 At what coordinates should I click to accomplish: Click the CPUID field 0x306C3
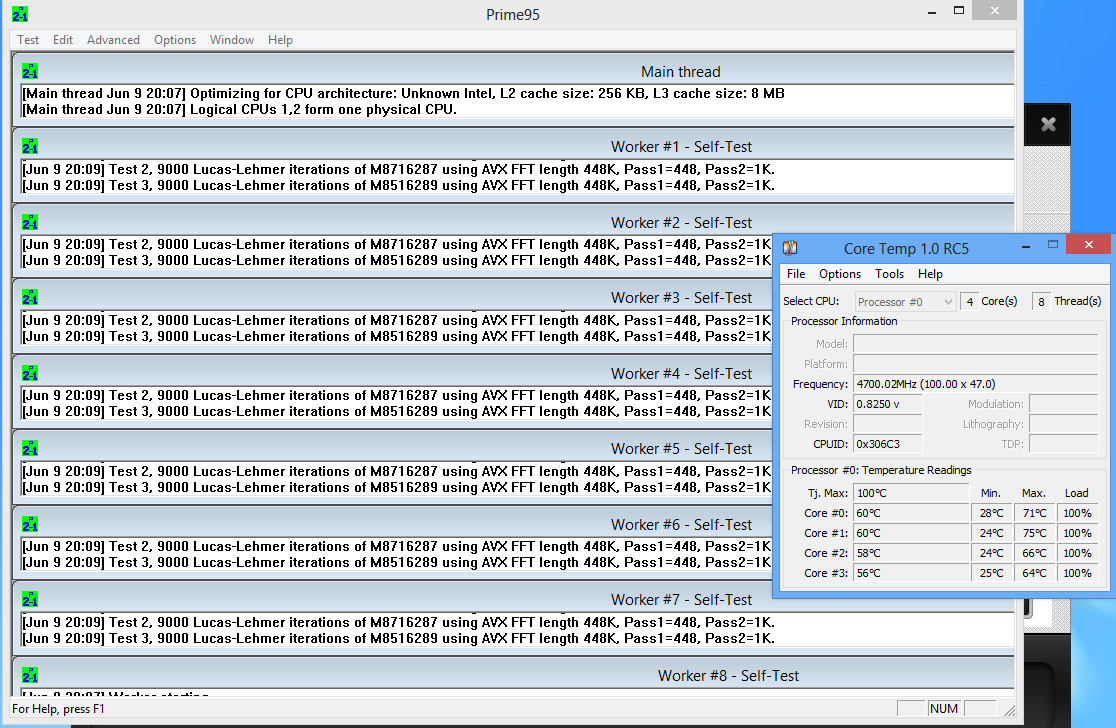pyautogui.click(x=888, y=443)
